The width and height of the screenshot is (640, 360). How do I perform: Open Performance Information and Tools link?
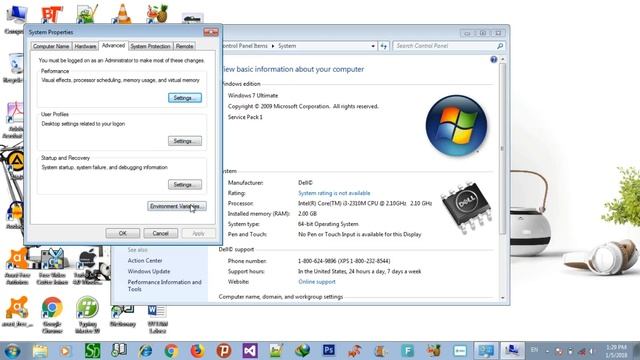(x=164, y=285)
